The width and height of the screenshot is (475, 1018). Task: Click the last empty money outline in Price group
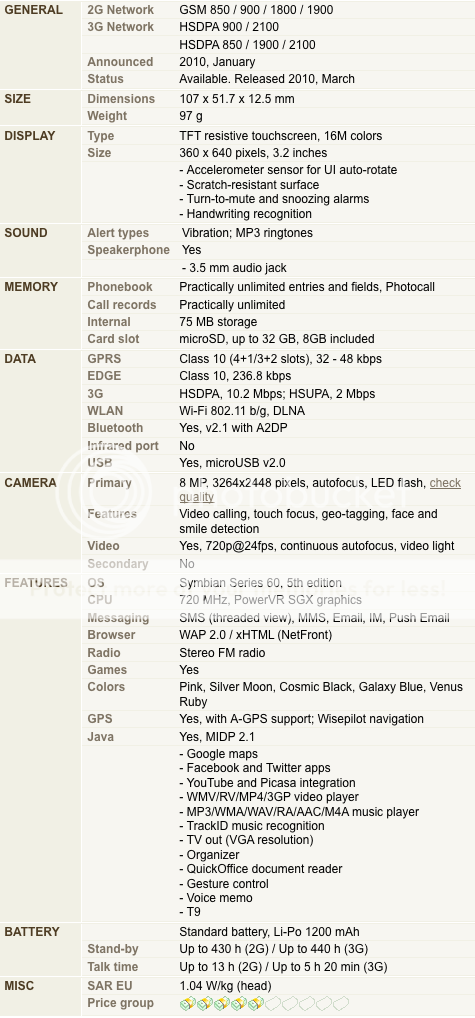(x=341, y=1004)
